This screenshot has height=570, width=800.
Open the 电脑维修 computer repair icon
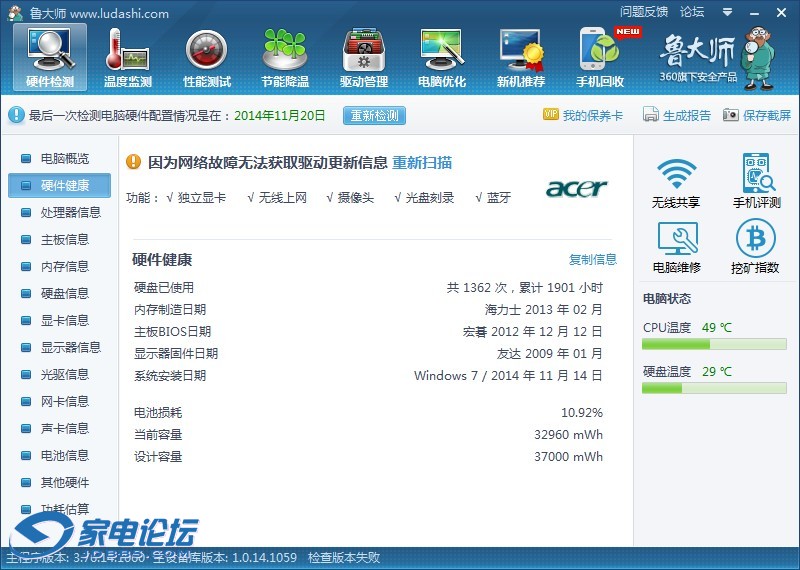click(x=676, y=247)
